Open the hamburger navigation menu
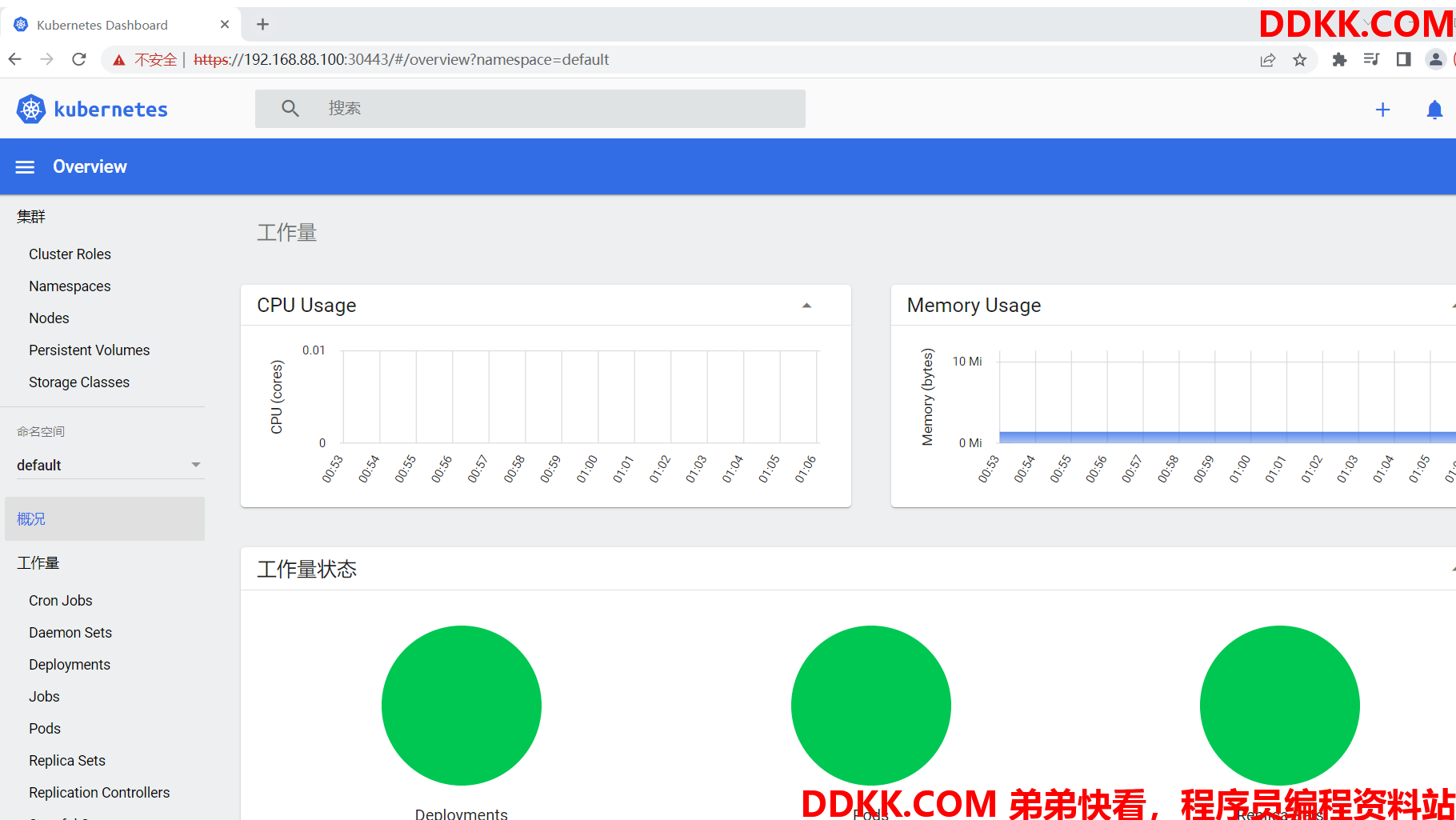Screen dimensions: 1456x820 tap(25, 167)
